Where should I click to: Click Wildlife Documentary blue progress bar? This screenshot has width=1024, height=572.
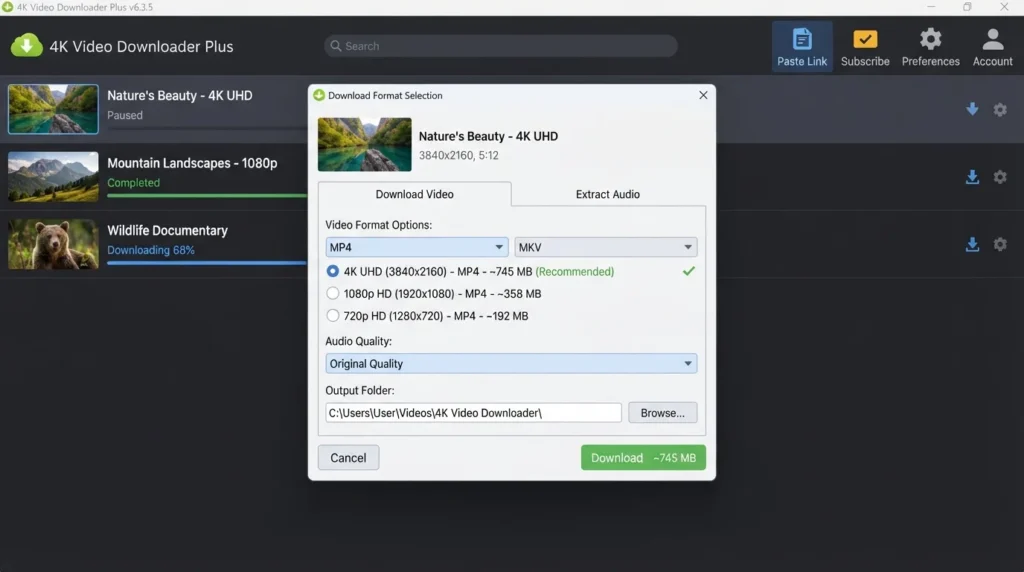pos(207,262)
